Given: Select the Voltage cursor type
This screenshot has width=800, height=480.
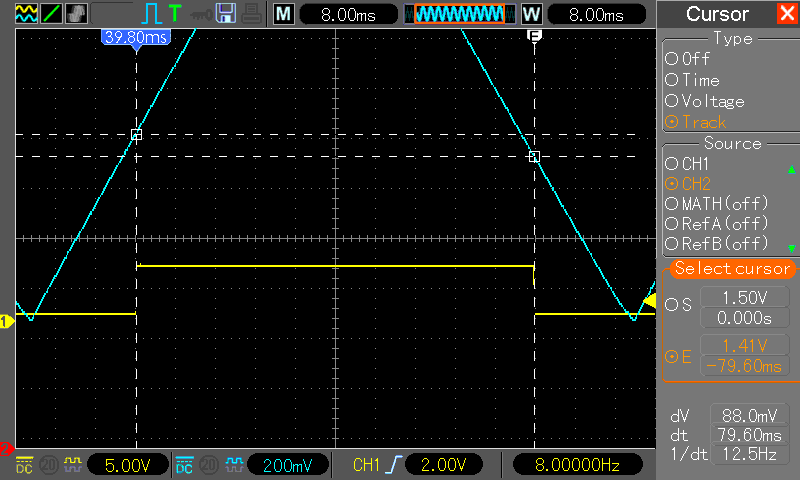Looking at the screenshot, I should (x=705, y=101).
